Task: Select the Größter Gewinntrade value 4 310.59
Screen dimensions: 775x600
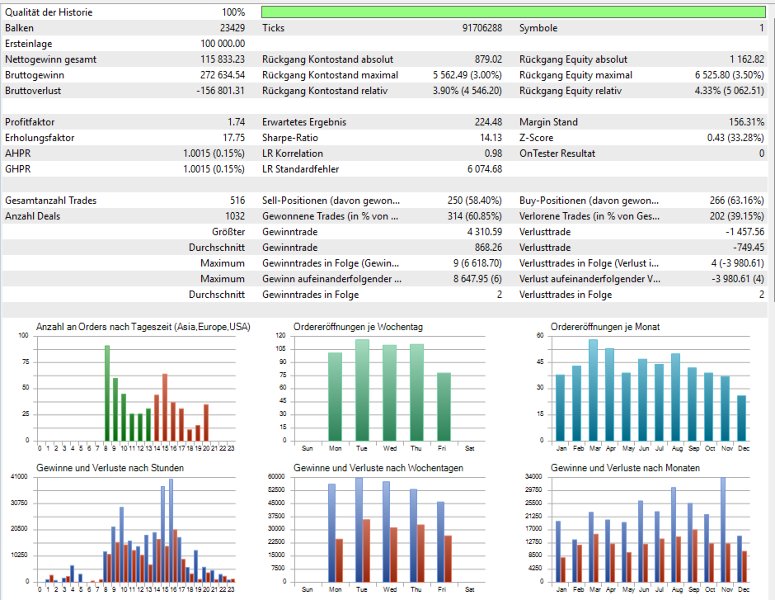Action: tap(484, 232)
